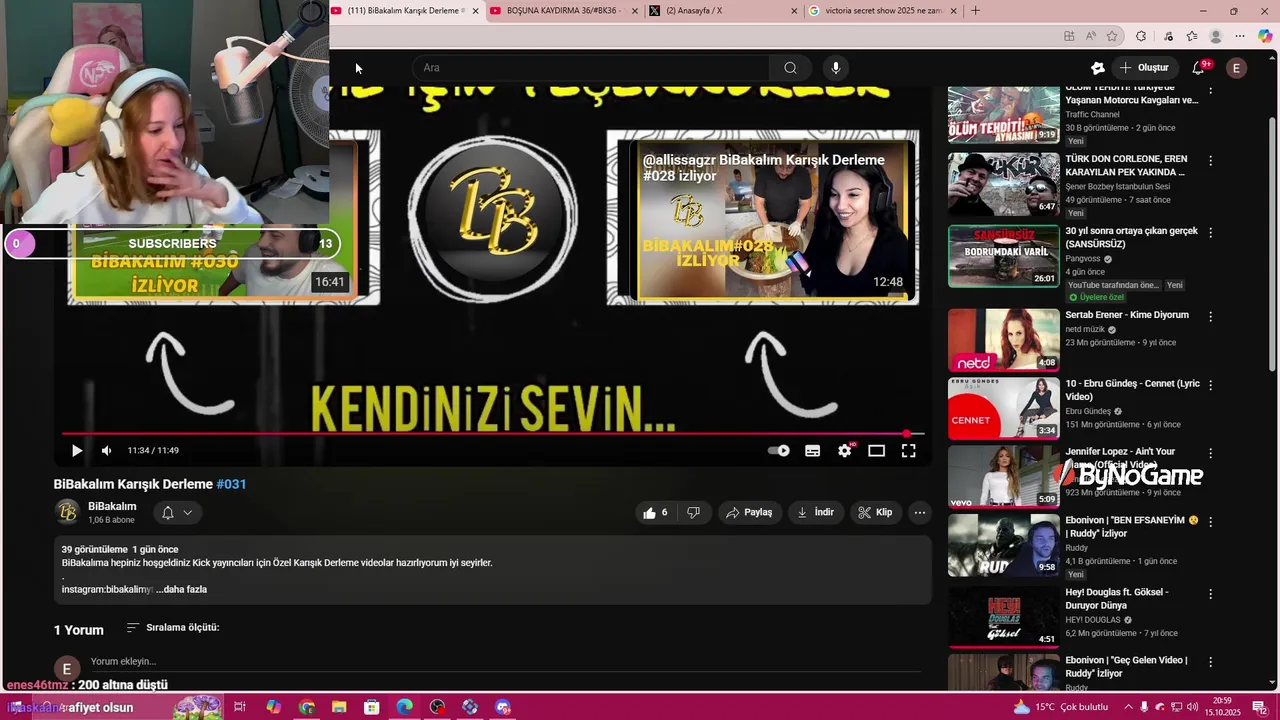Like the video with thumbs up

pos(656,513)
